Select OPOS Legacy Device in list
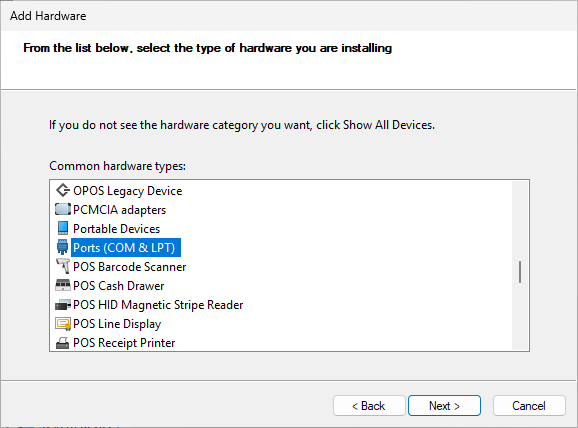Screen dimensions: 578x428 [128, 191]
